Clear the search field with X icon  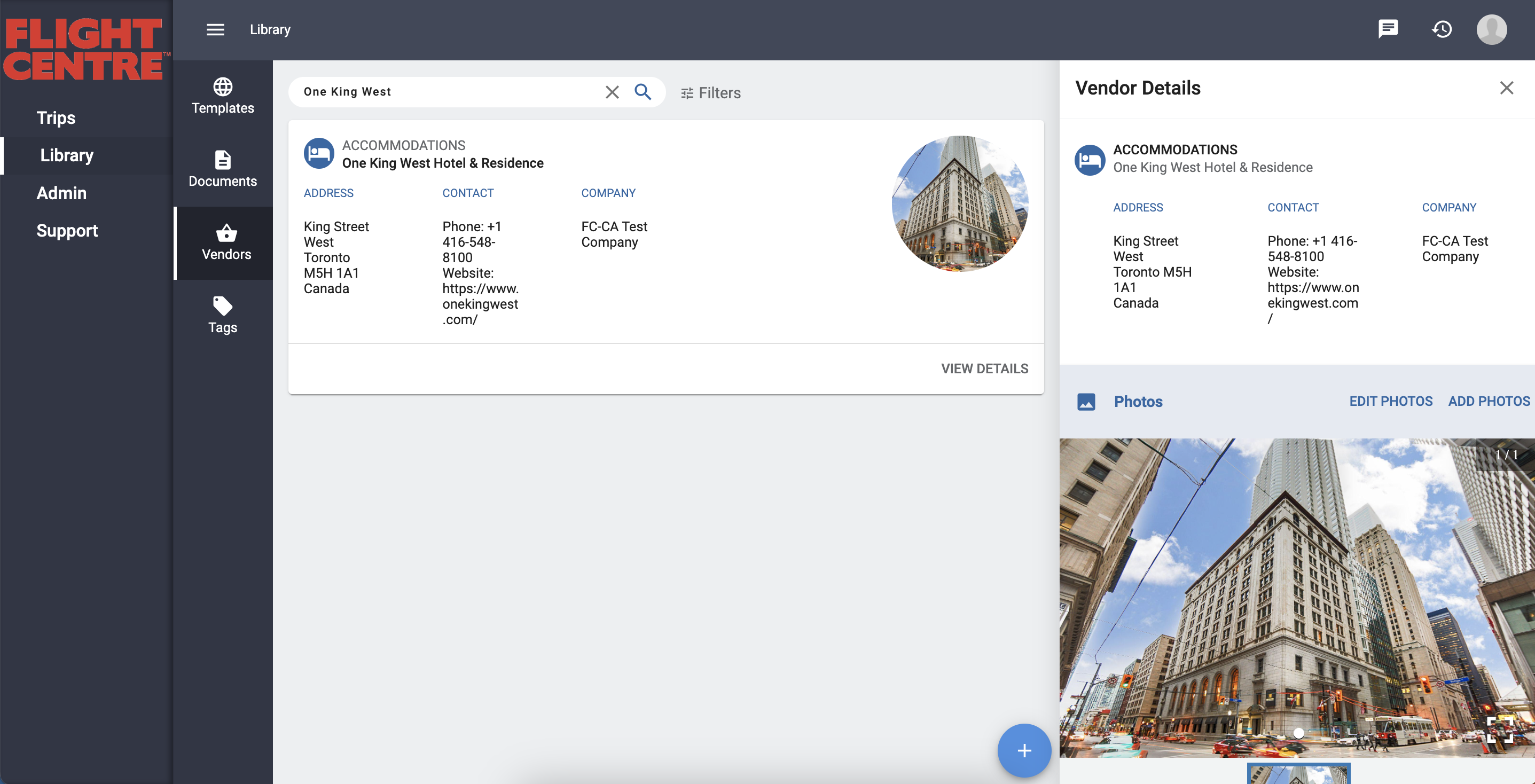pos(612,92)
